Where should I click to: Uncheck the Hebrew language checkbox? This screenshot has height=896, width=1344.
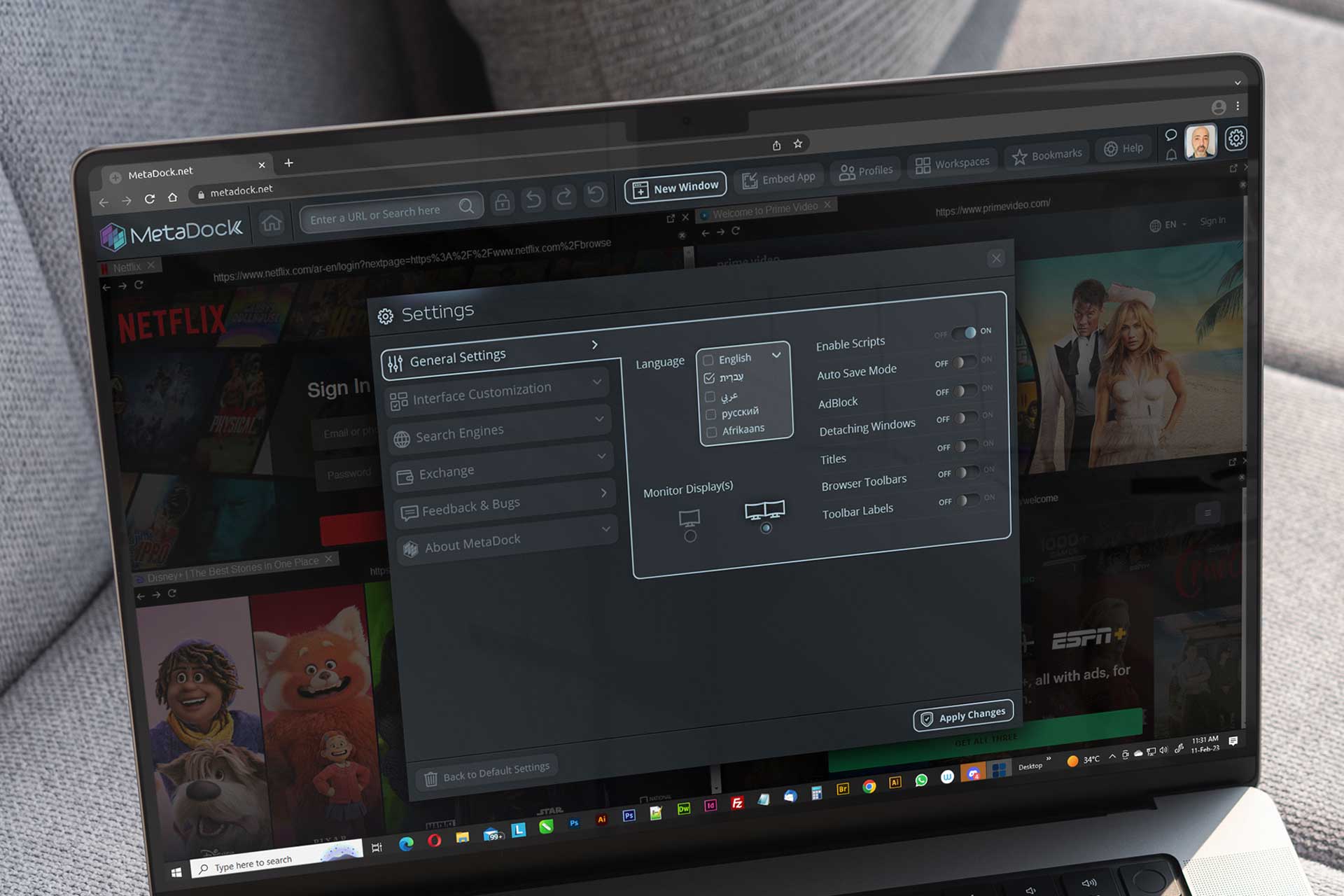[x=709, y=376]
